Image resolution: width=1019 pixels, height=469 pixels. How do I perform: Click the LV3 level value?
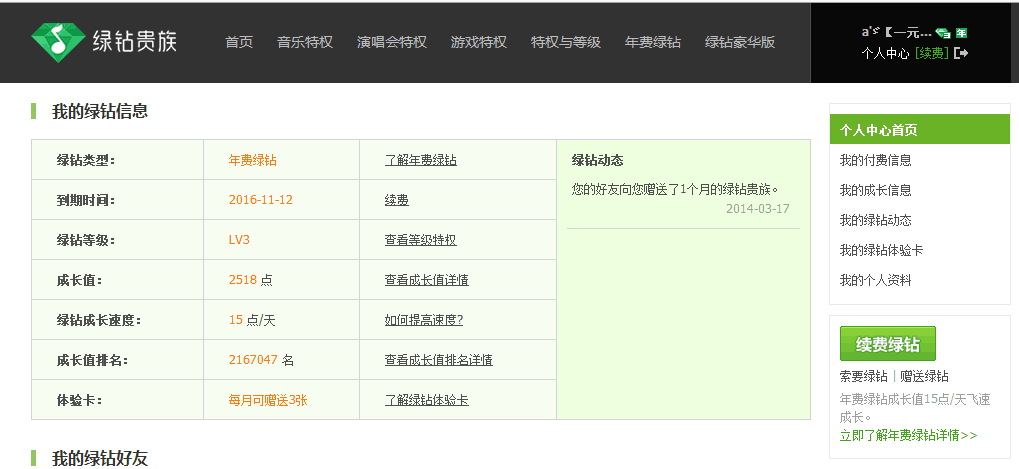pos(239,240)
